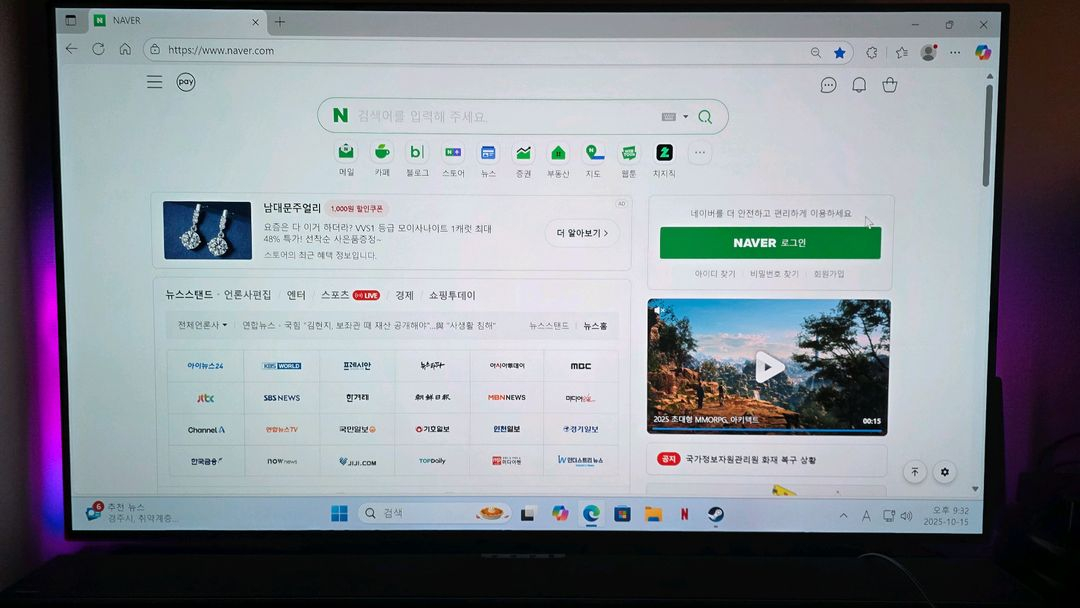Mute system sound via the speaker icon
The width and height of the screenshot is (1080, 608).
click(905, 516)
